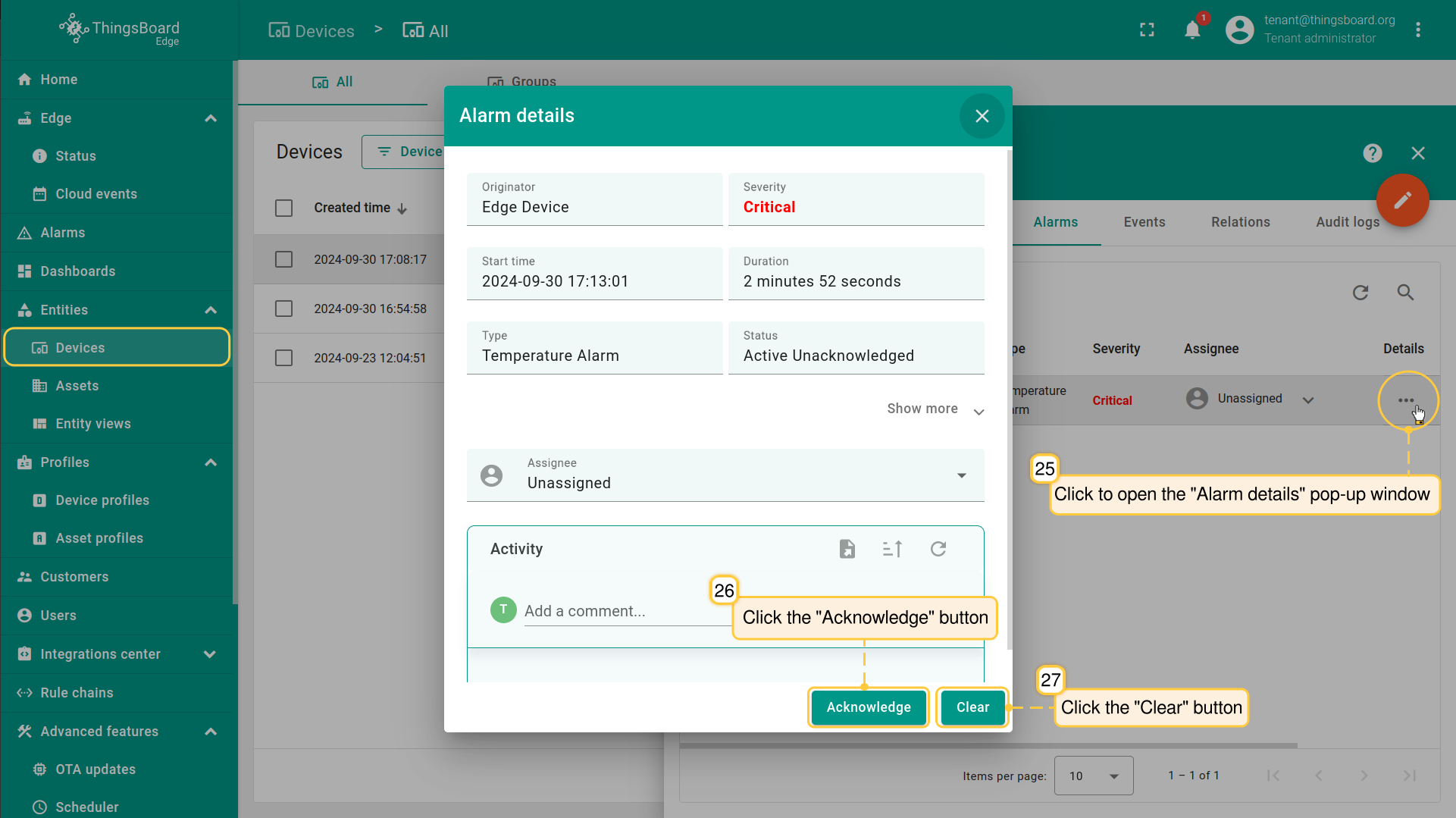Click the notifications bell icon
This screenshot has height=818, width=1456.
click(1192, 30)
